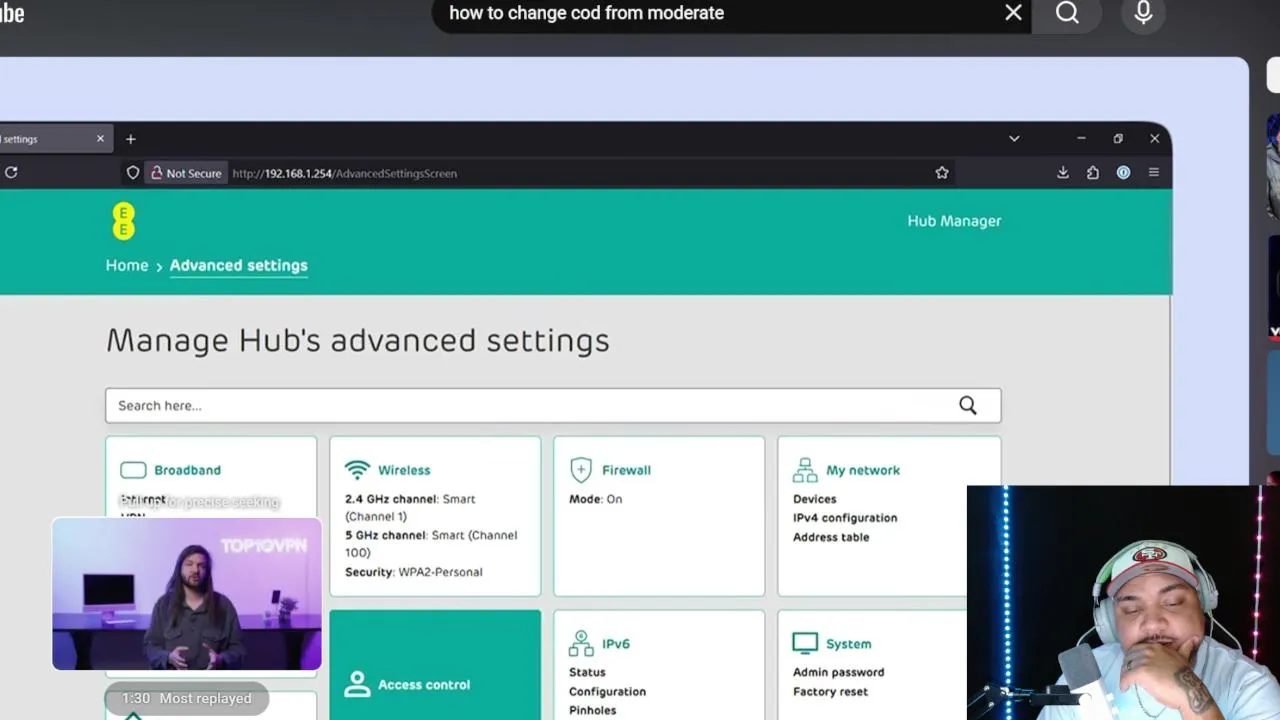The height and width of the screenshot is (720, 1280).
Task: Open the Firewall settings
Action: click(659, 516)
